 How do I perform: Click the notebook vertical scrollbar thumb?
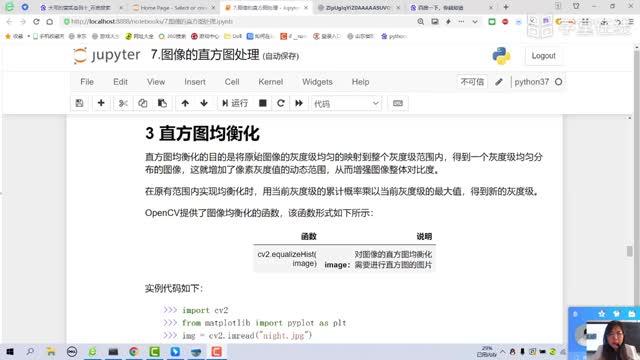pyautogui.click(x=629, y=251)
